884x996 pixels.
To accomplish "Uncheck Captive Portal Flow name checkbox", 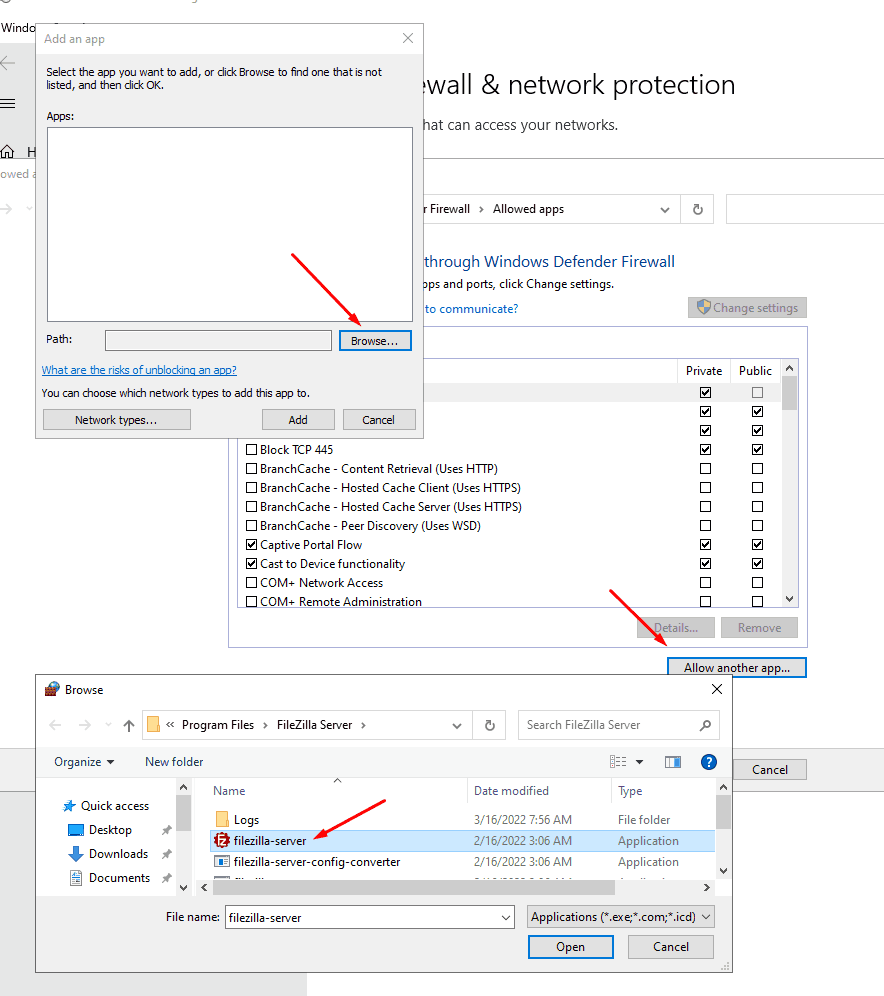I will [251, 545].
